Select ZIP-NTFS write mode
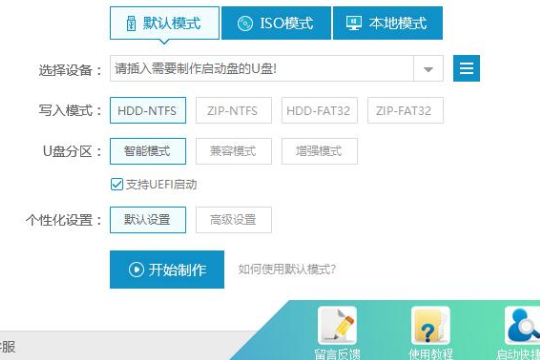The width and height of the screenshot is (540, 360). pos(233,111)
